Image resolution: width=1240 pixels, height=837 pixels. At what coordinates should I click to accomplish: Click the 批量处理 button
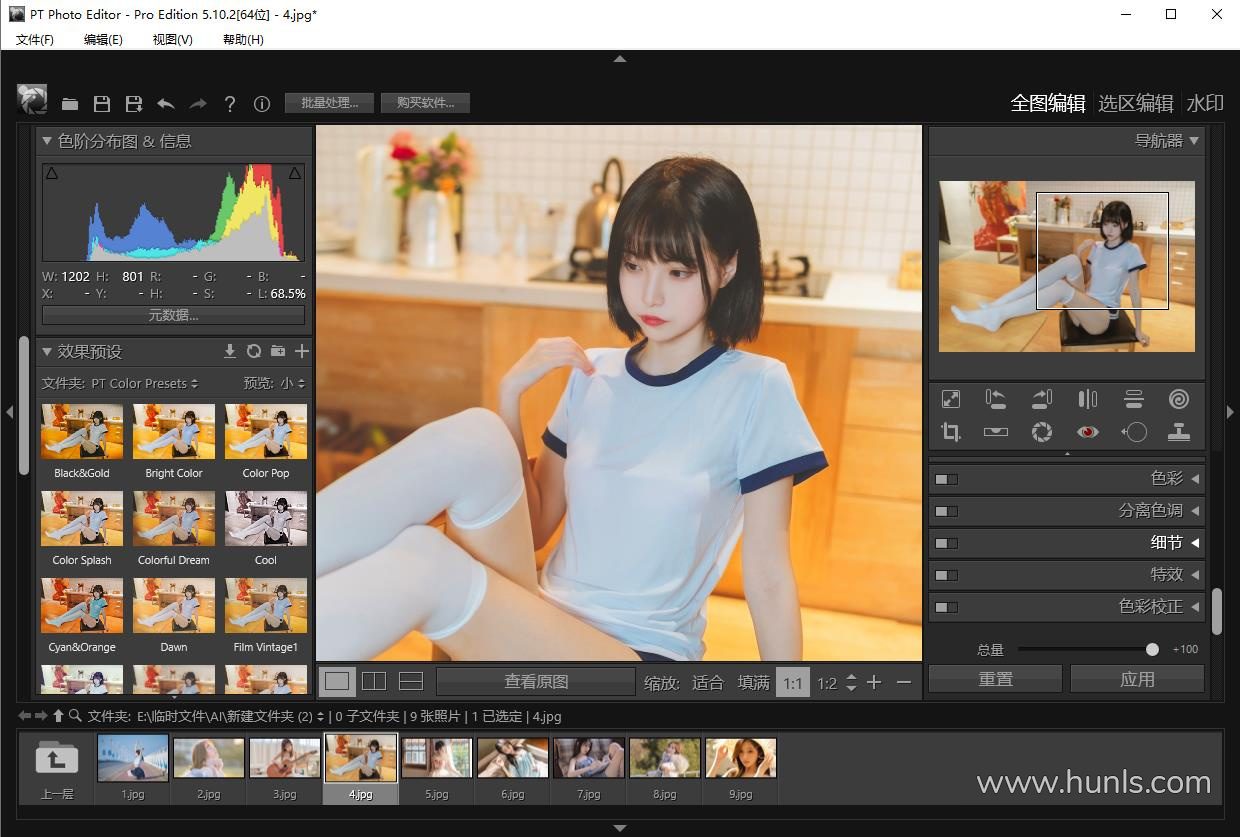329,102
